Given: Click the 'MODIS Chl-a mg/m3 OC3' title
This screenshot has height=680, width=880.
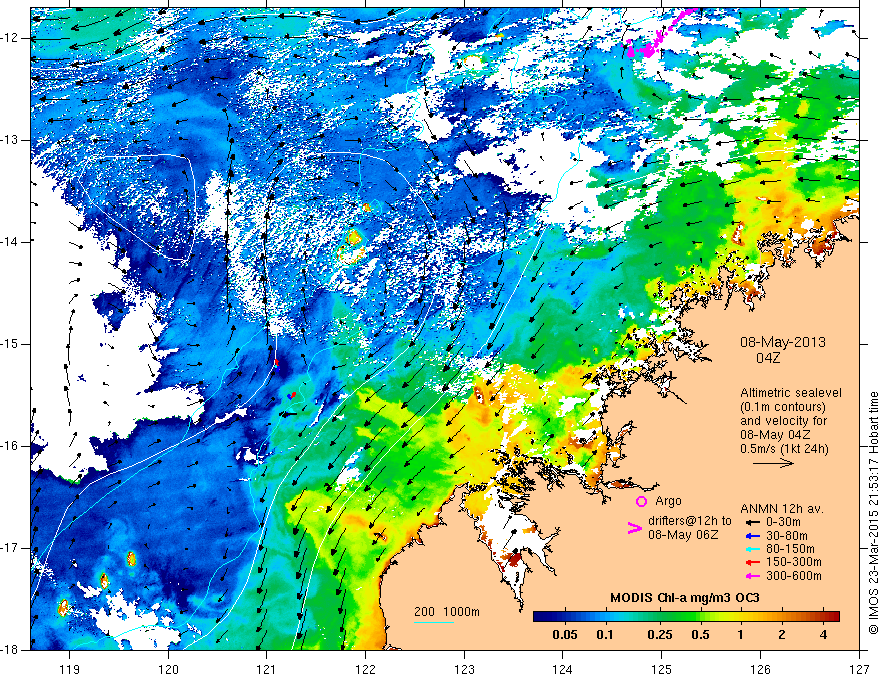Looking at the screenshot, I should [685, 598].
